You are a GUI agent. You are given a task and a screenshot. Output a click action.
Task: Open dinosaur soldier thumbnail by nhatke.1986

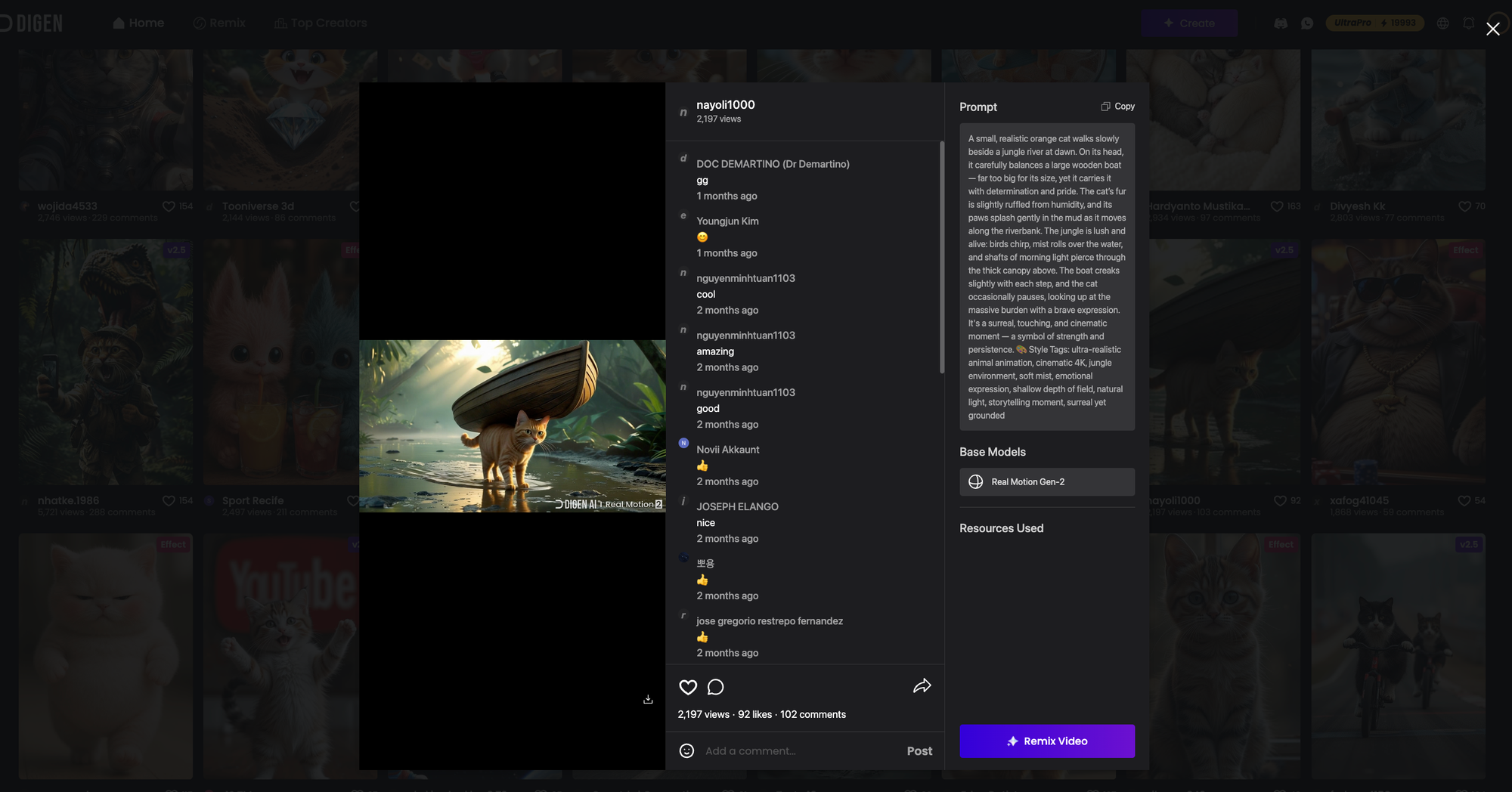pos(106,362)
